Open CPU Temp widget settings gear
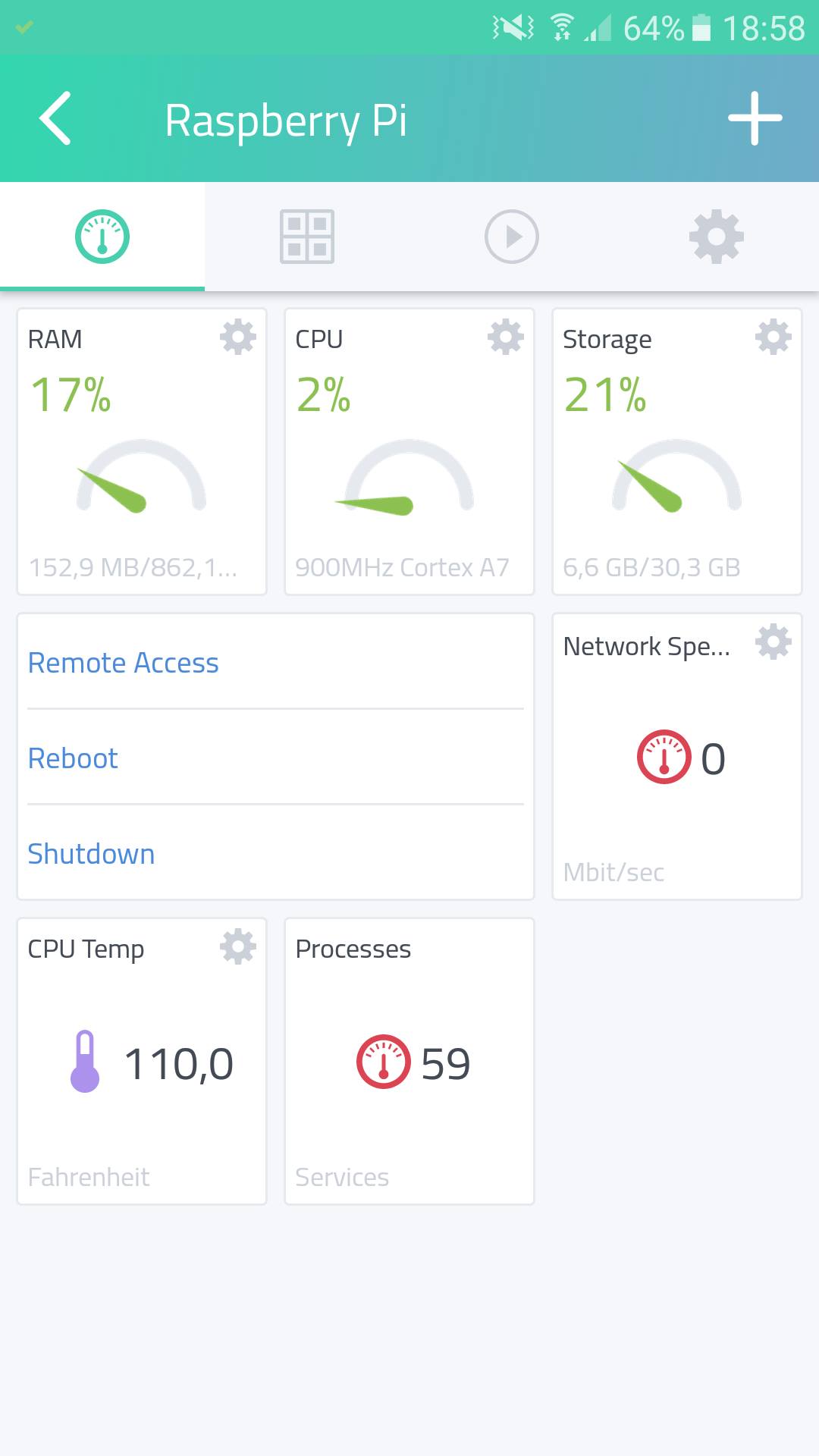The height and width of the screenshot is (1456, 819). pyautogui.click(x=238, y=947)
